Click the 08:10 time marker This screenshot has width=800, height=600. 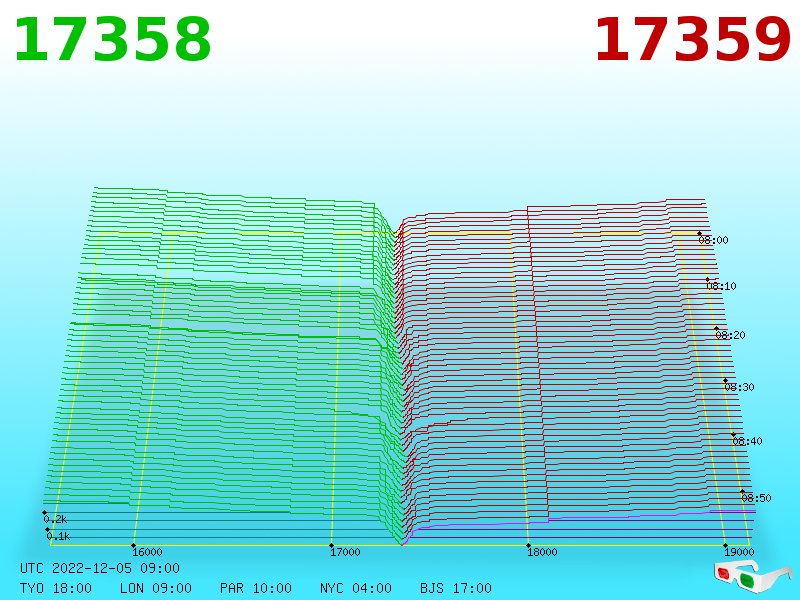pos(721,286)
